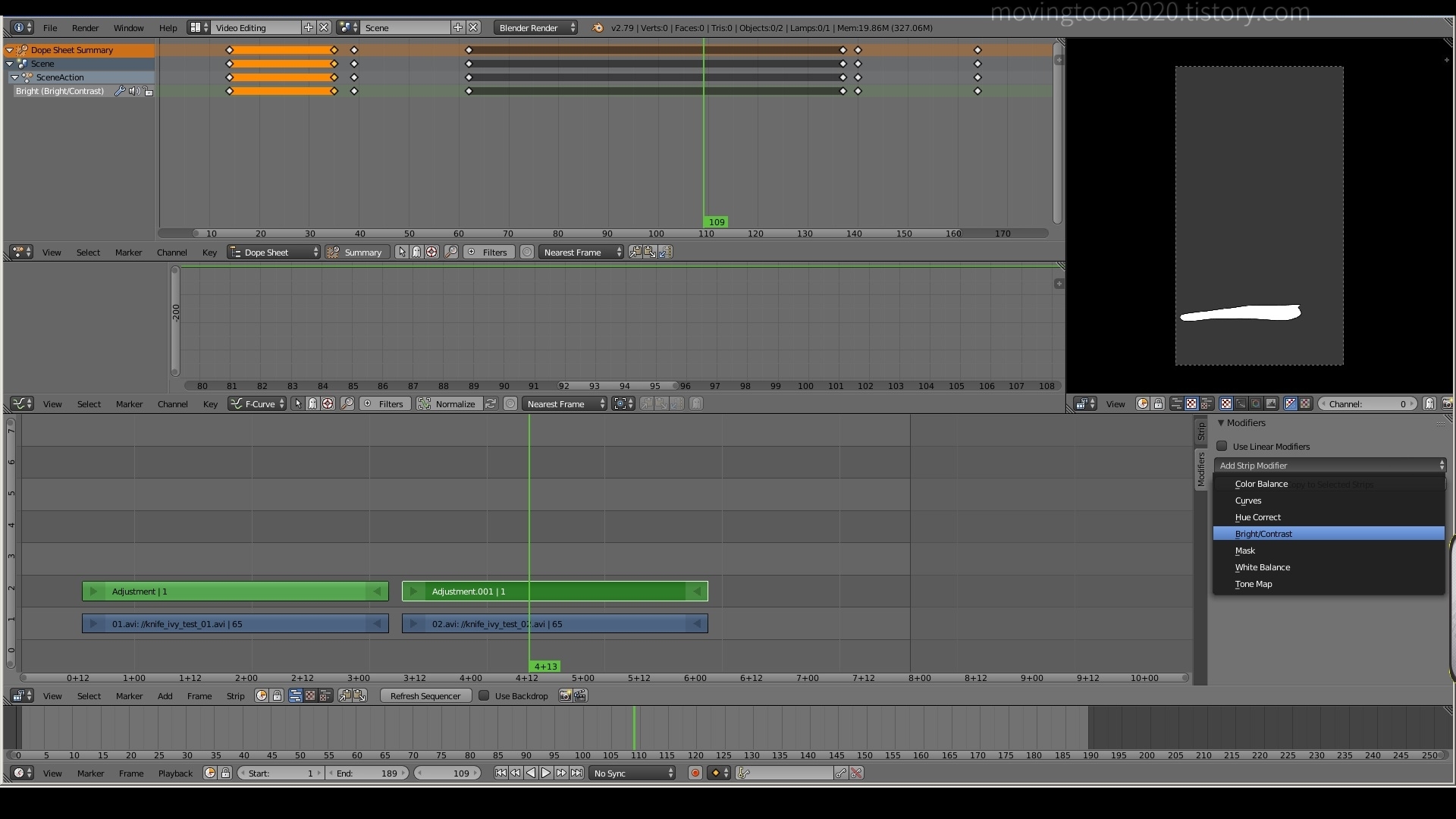Screen dimensions: 1456x819
Task: Select Luma Waveform display mode in preview header
Action: point(1241,404)
